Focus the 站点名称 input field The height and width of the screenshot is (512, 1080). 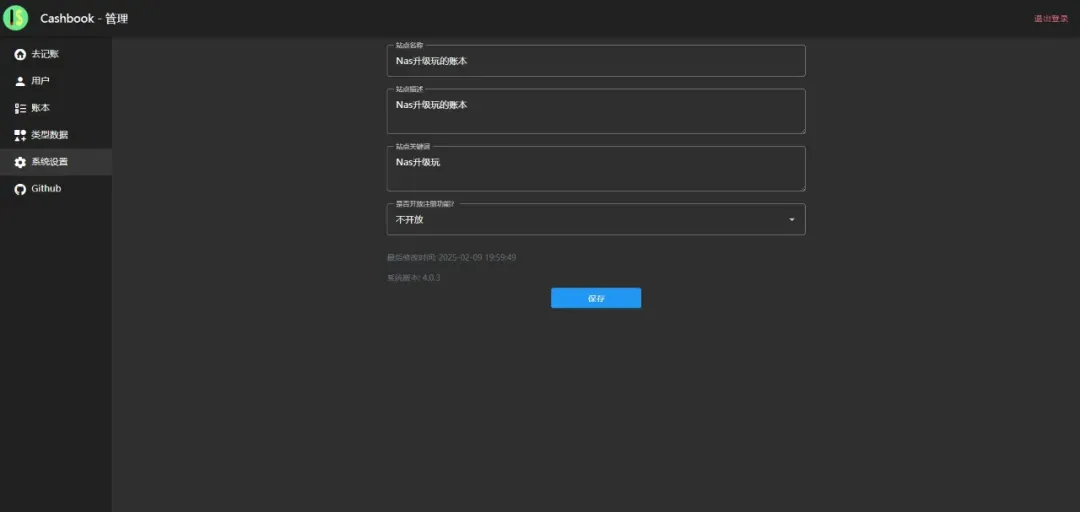coord(595,62)
